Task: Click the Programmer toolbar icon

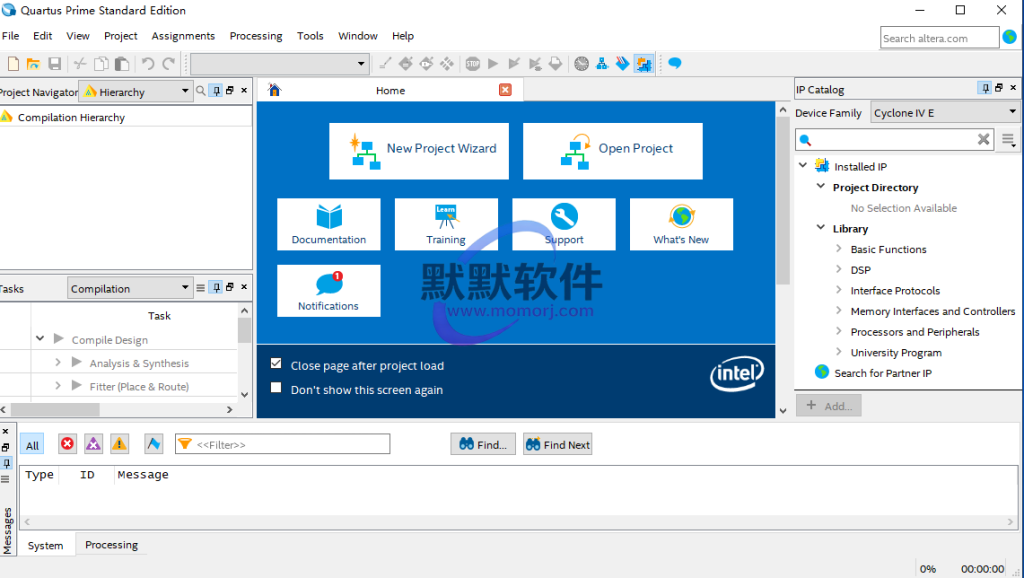Action: 623,63
